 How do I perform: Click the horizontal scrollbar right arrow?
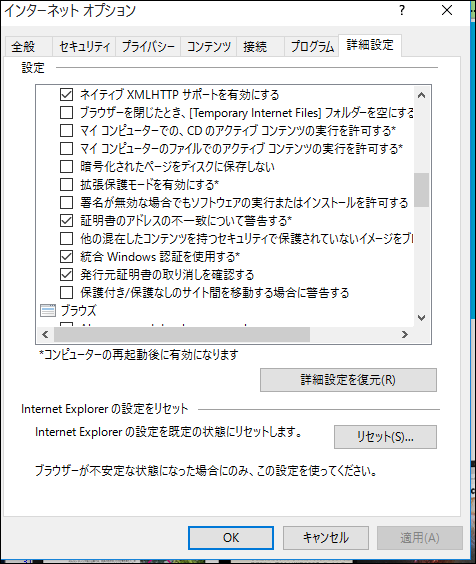[405, 335]
